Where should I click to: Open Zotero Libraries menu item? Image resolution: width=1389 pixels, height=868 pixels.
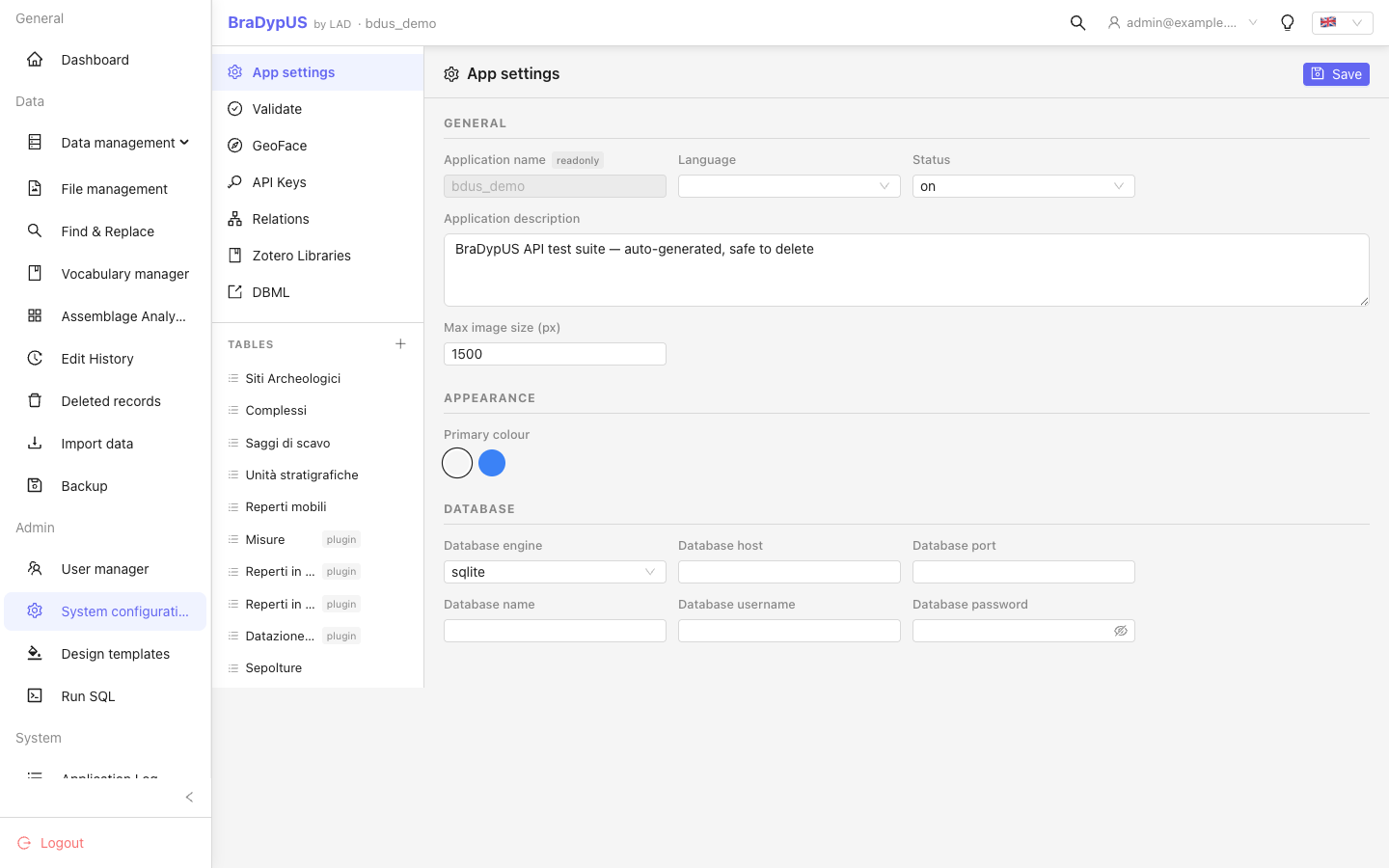tap(317, 256)
